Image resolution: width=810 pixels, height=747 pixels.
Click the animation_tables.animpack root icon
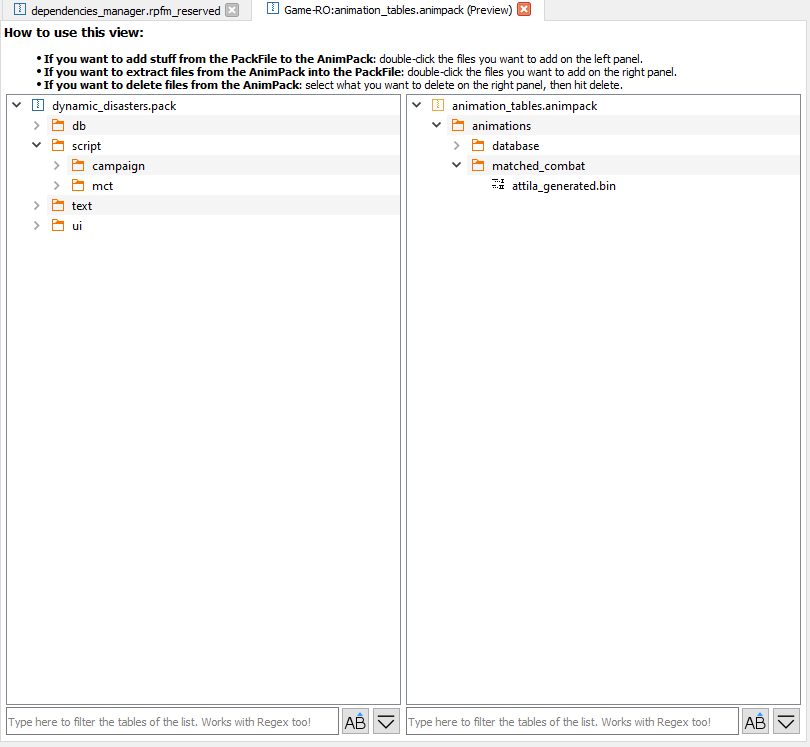click(438, 106)
